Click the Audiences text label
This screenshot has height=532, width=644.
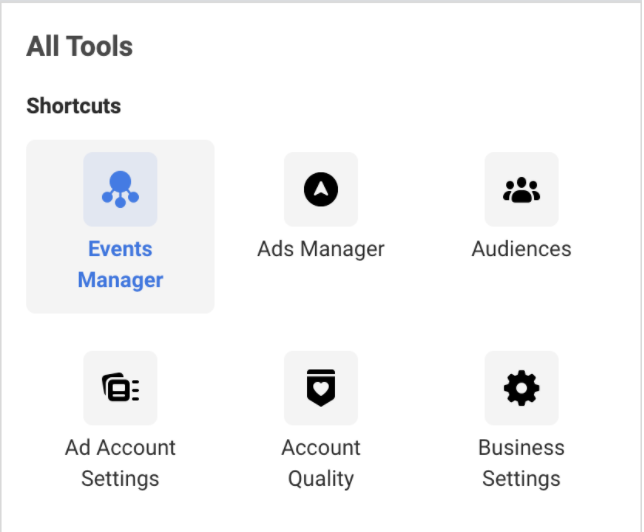point(521,249)
